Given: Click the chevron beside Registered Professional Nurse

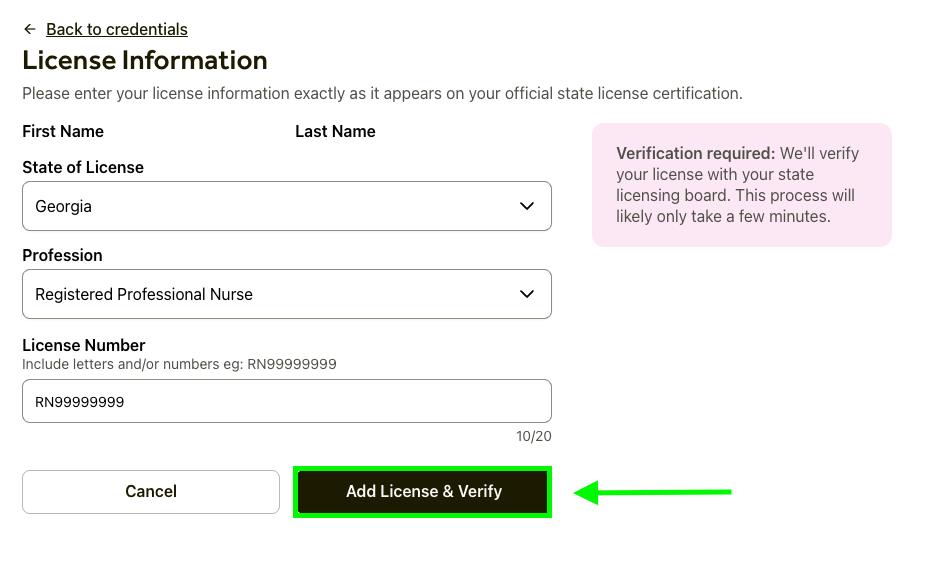Looking at the screenshot, I should click(x=527, y=294).
